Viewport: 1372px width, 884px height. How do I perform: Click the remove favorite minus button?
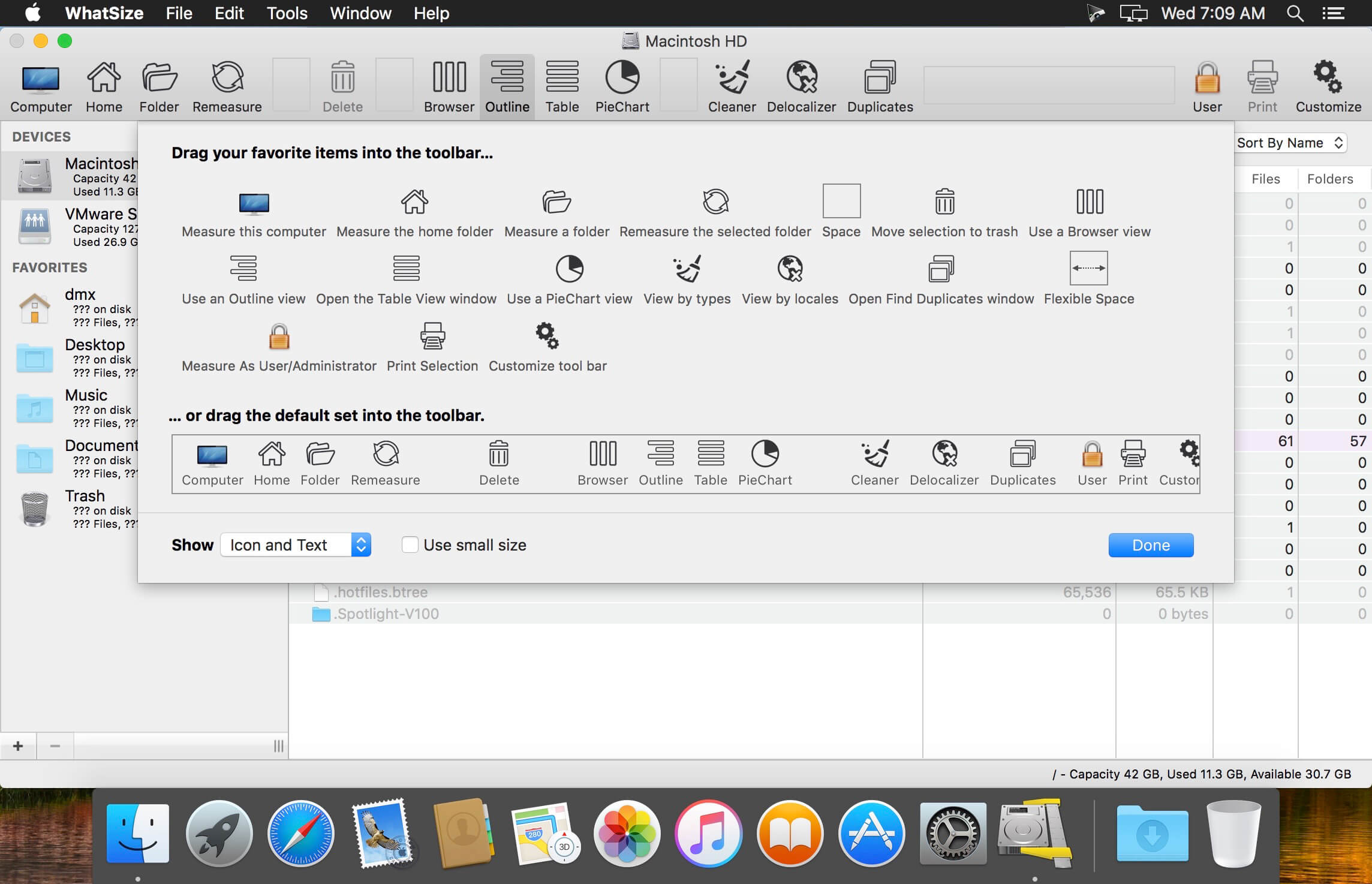point(55,745)
